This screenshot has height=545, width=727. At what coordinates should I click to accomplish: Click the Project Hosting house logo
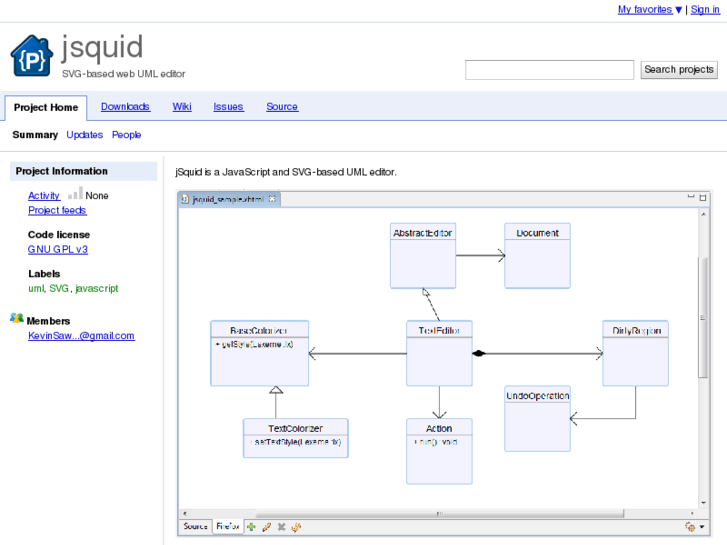pos(32,55)
